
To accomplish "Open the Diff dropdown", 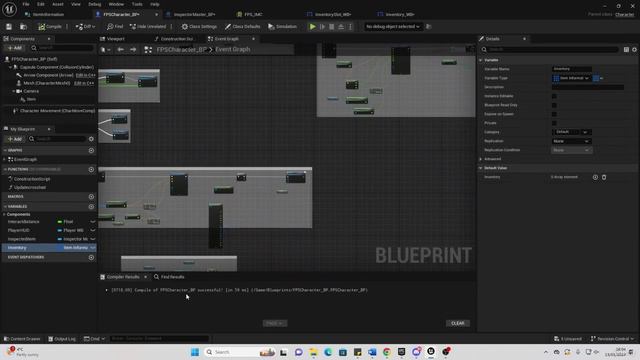I will [x=85, y=27].
